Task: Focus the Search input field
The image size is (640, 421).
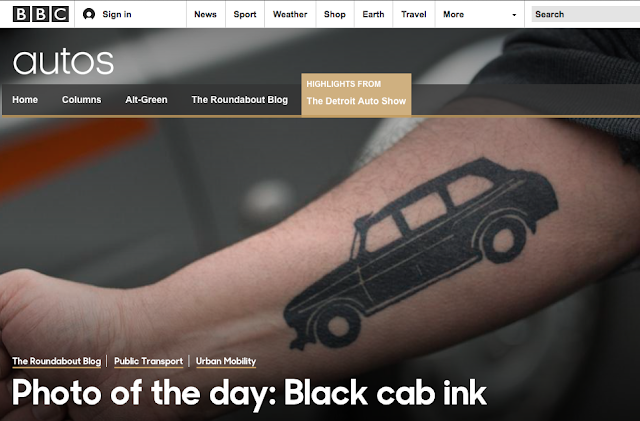Action: (x=586, y=14)
